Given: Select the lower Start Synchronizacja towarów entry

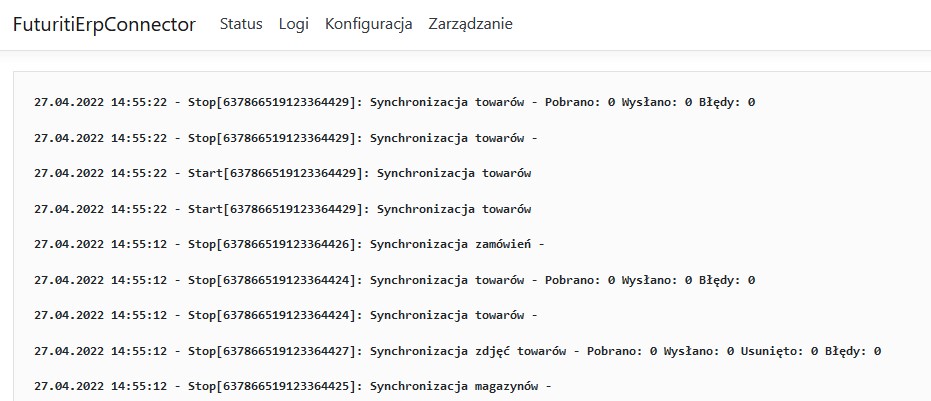Looking at the screenshot, I should coord(282,209).
